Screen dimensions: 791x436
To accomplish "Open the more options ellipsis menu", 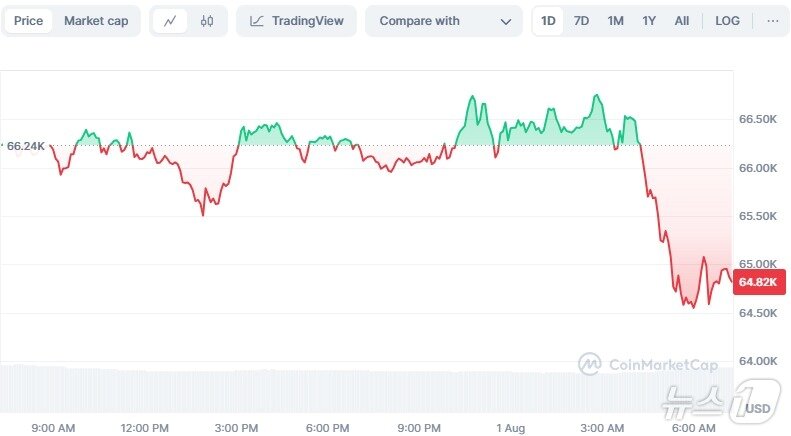I will coord(772,21).
